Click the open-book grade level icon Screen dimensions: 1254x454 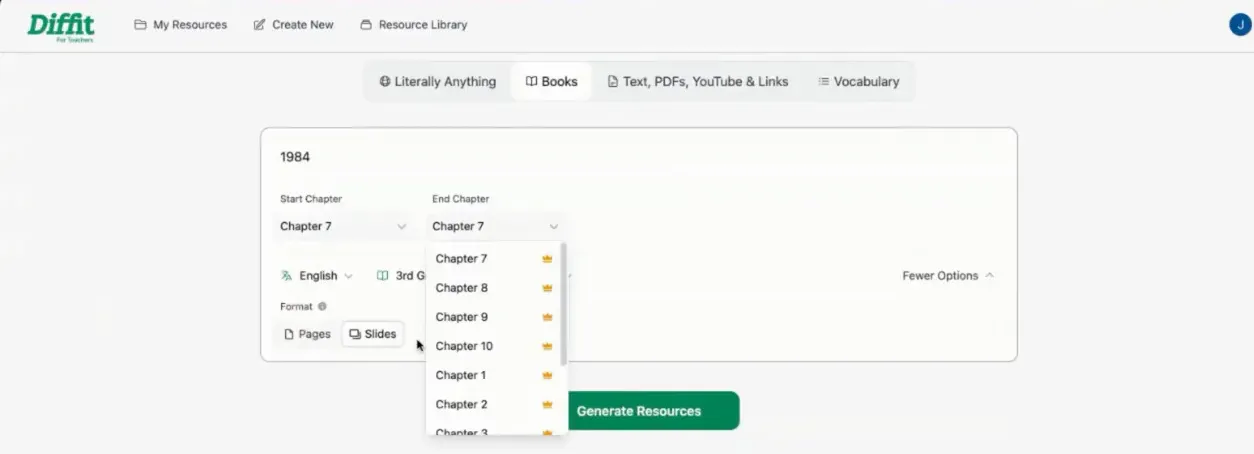[382, 276]
